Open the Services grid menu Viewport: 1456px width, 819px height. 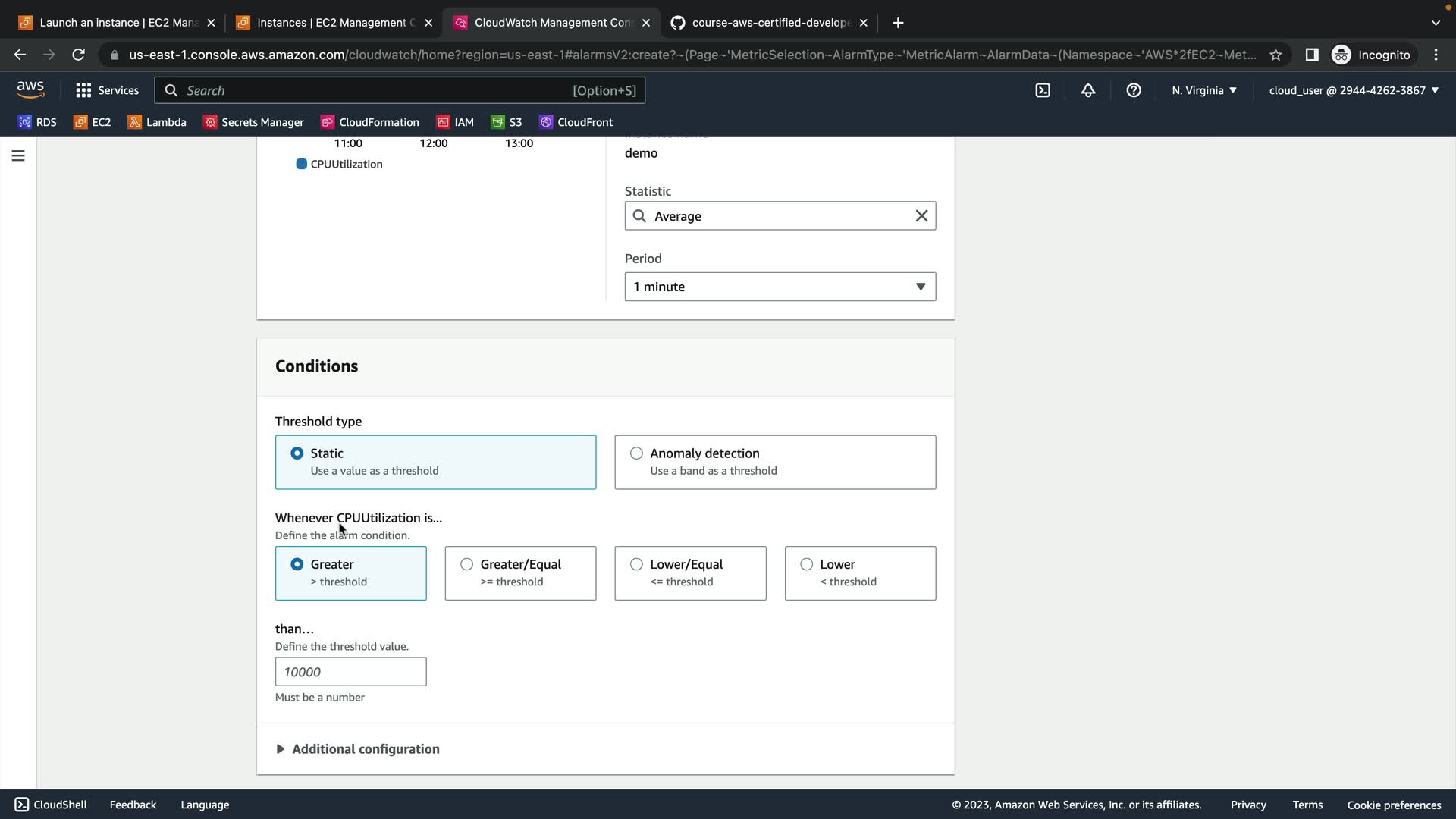[107, 90]
